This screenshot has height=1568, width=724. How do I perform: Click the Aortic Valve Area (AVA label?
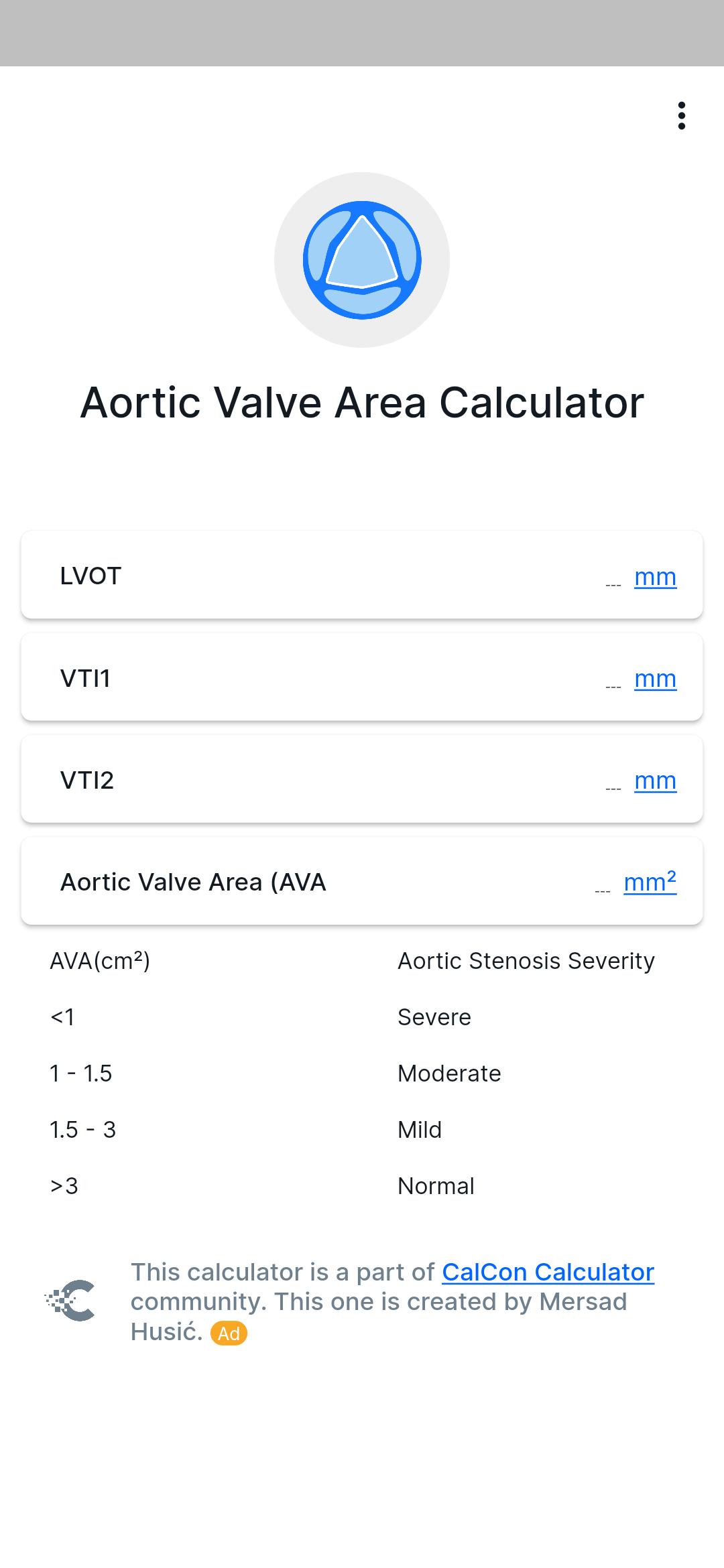click(x=193, y=882)
